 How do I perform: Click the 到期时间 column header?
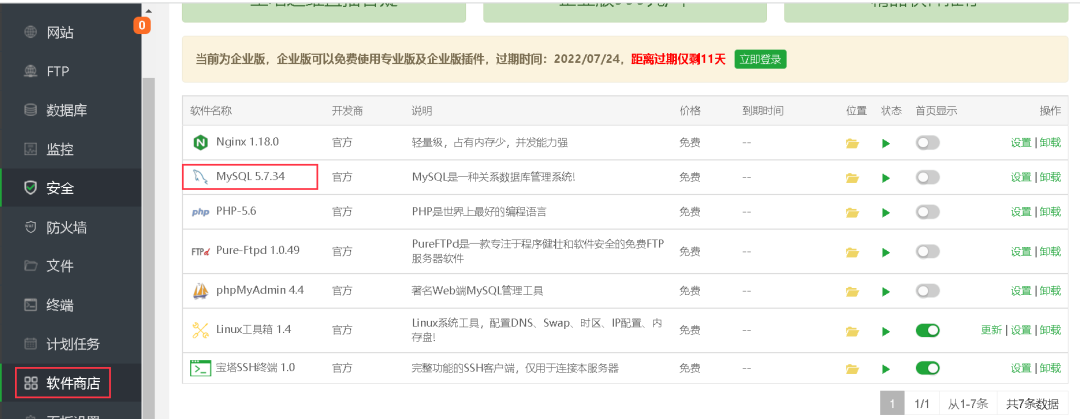tap(762, 111)
